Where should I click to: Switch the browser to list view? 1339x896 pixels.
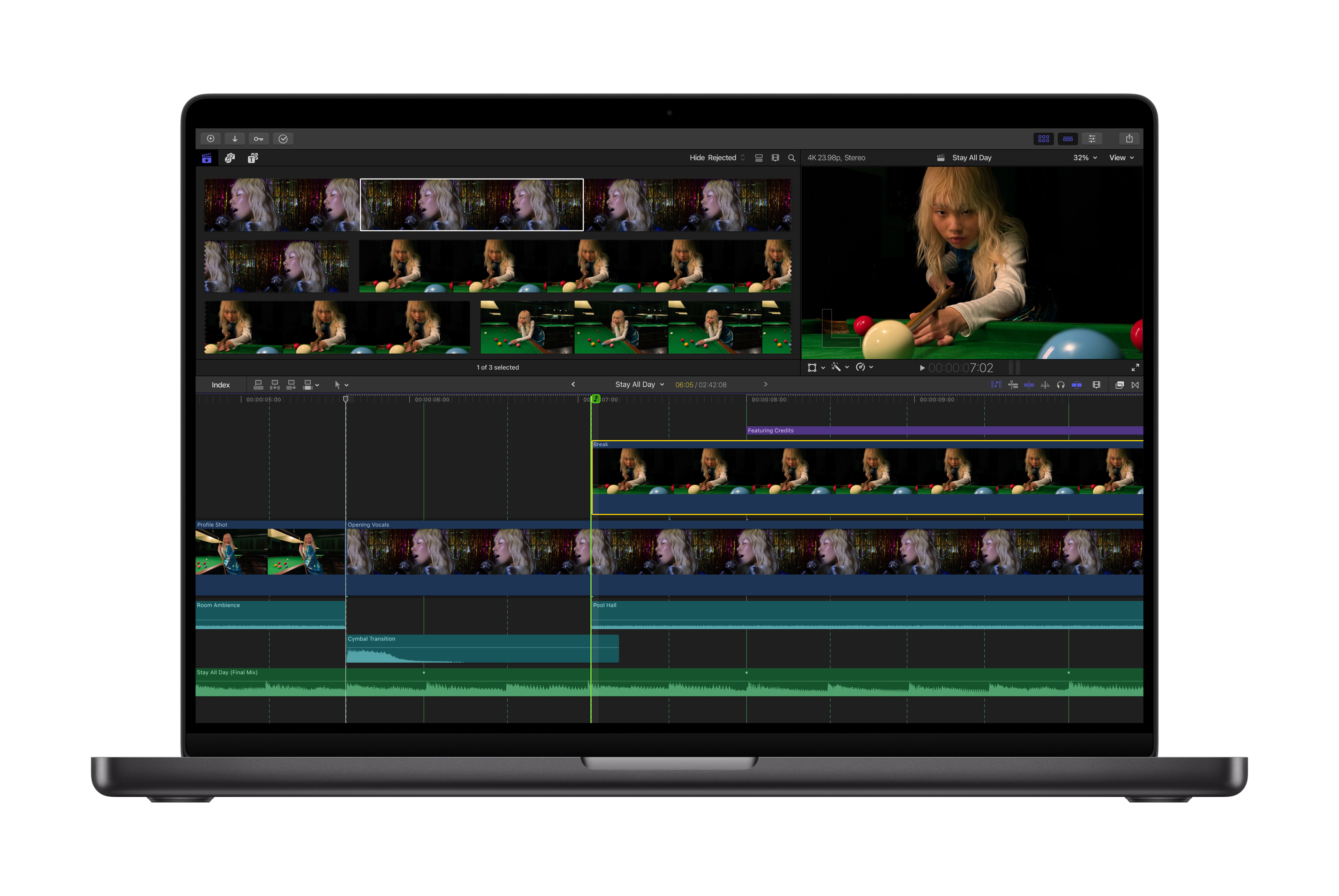coord(758,158)
